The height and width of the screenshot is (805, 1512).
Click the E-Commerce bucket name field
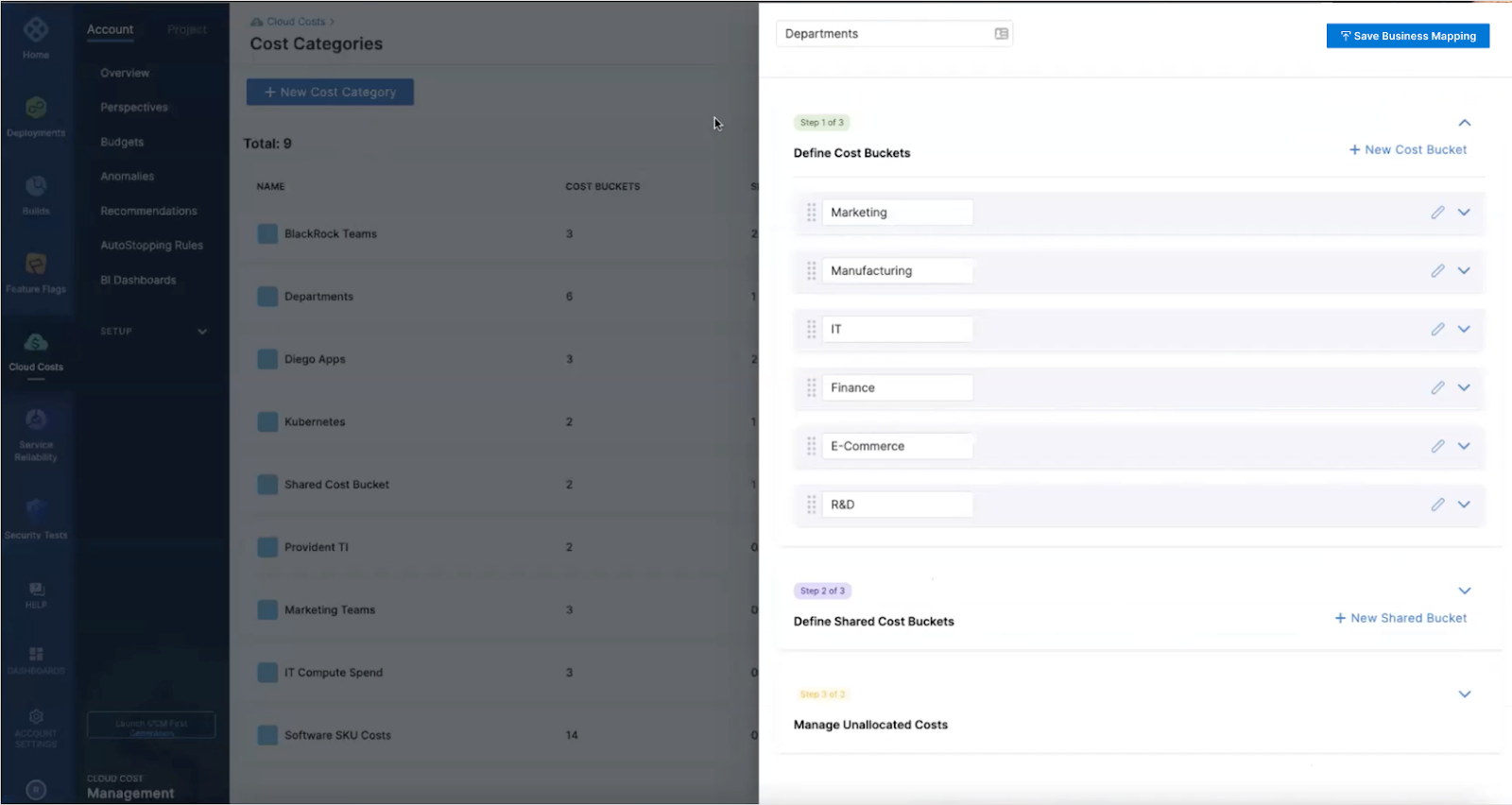click(x=898, y=447)
